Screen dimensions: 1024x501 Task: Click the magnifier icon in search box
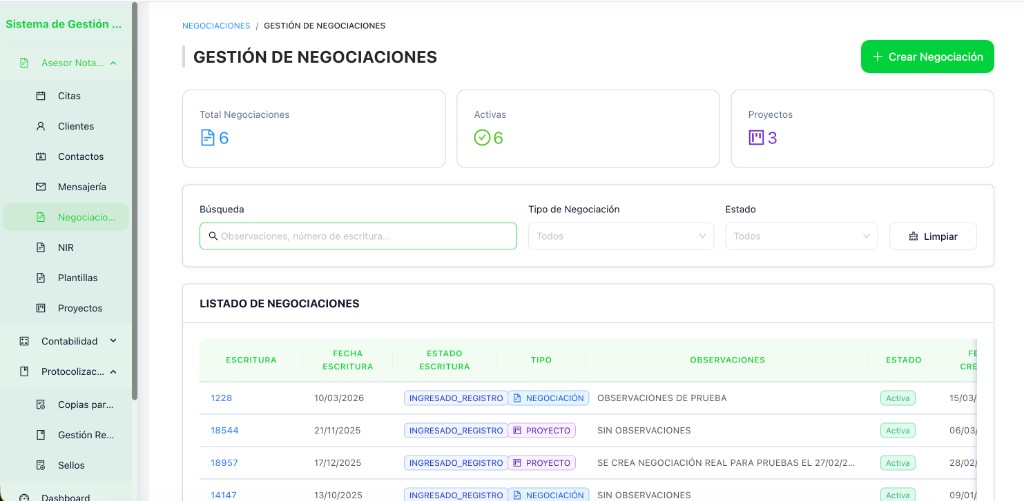click(213, 236)
